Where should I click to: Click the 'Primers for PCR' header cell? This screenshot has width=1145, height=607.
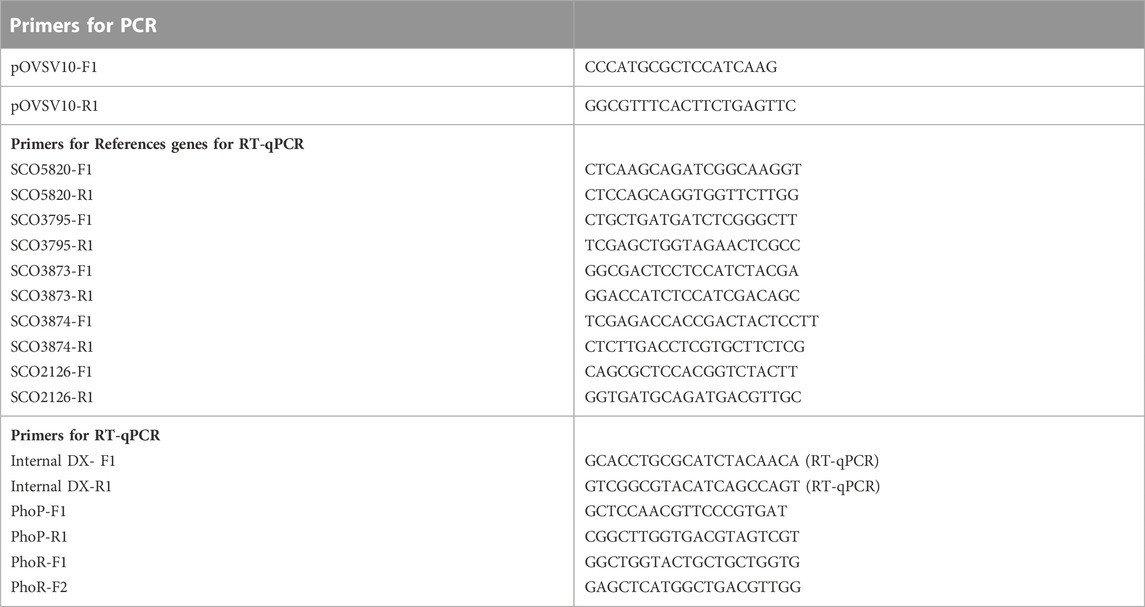pyautogui.click(x=287, y=24)
